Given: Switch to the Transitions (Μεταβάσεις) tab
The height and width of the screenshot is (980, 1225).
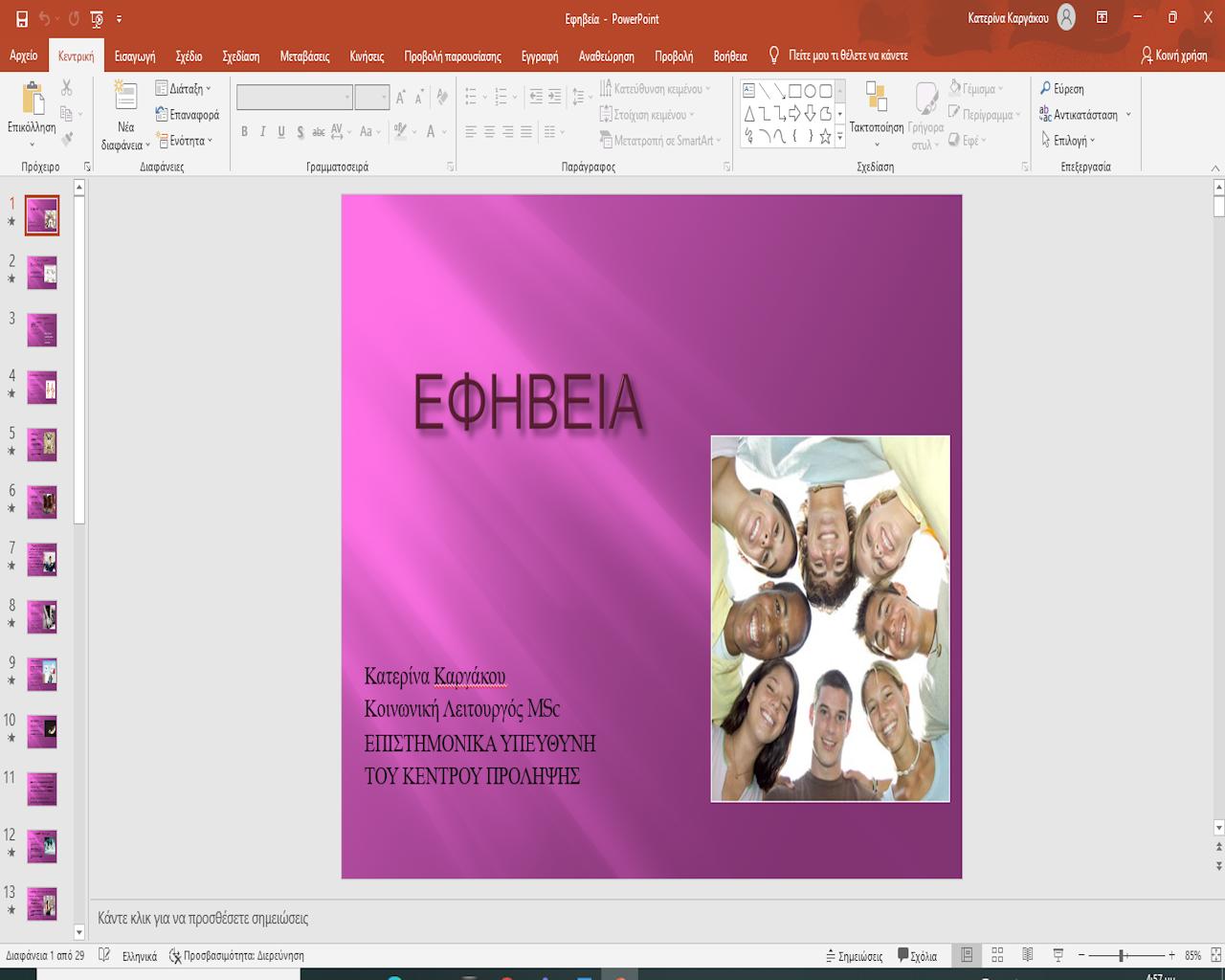Looking at the screenshot, I should 304,56.
